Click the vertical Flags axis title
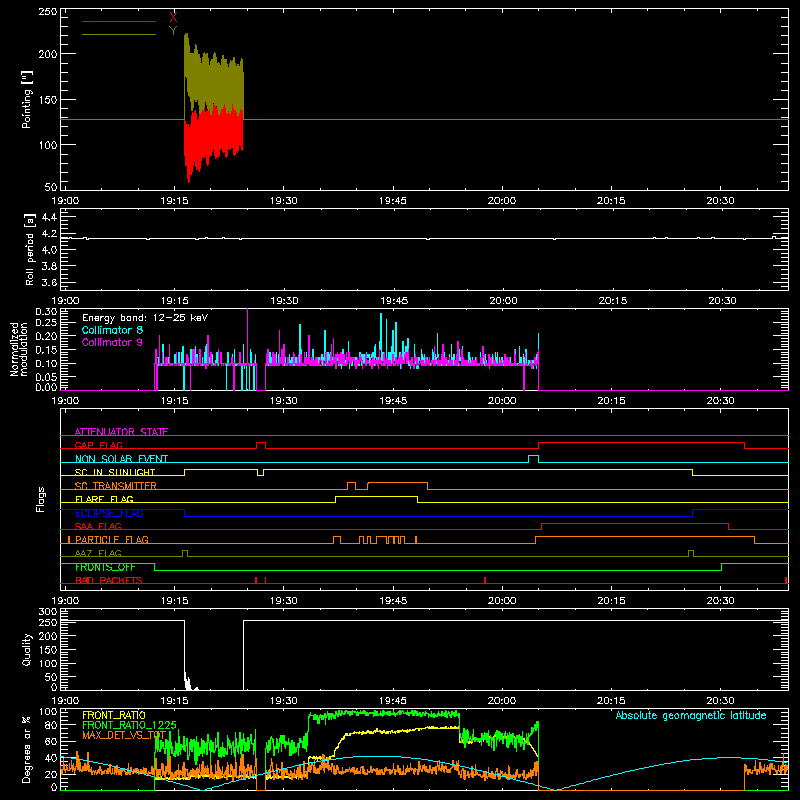The image size is (800, 800). 41,499
